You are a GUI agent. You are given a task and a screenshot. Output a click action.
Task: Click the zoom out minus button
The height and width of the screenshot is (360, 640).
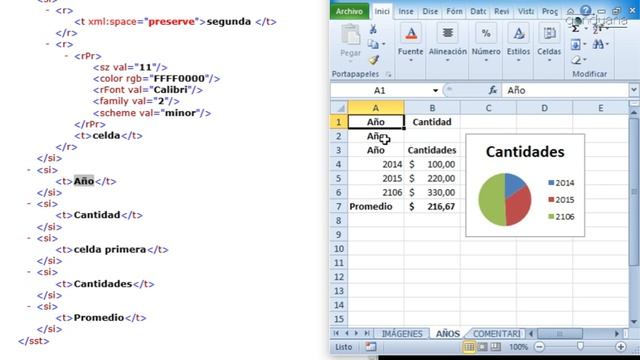point(540,347)
